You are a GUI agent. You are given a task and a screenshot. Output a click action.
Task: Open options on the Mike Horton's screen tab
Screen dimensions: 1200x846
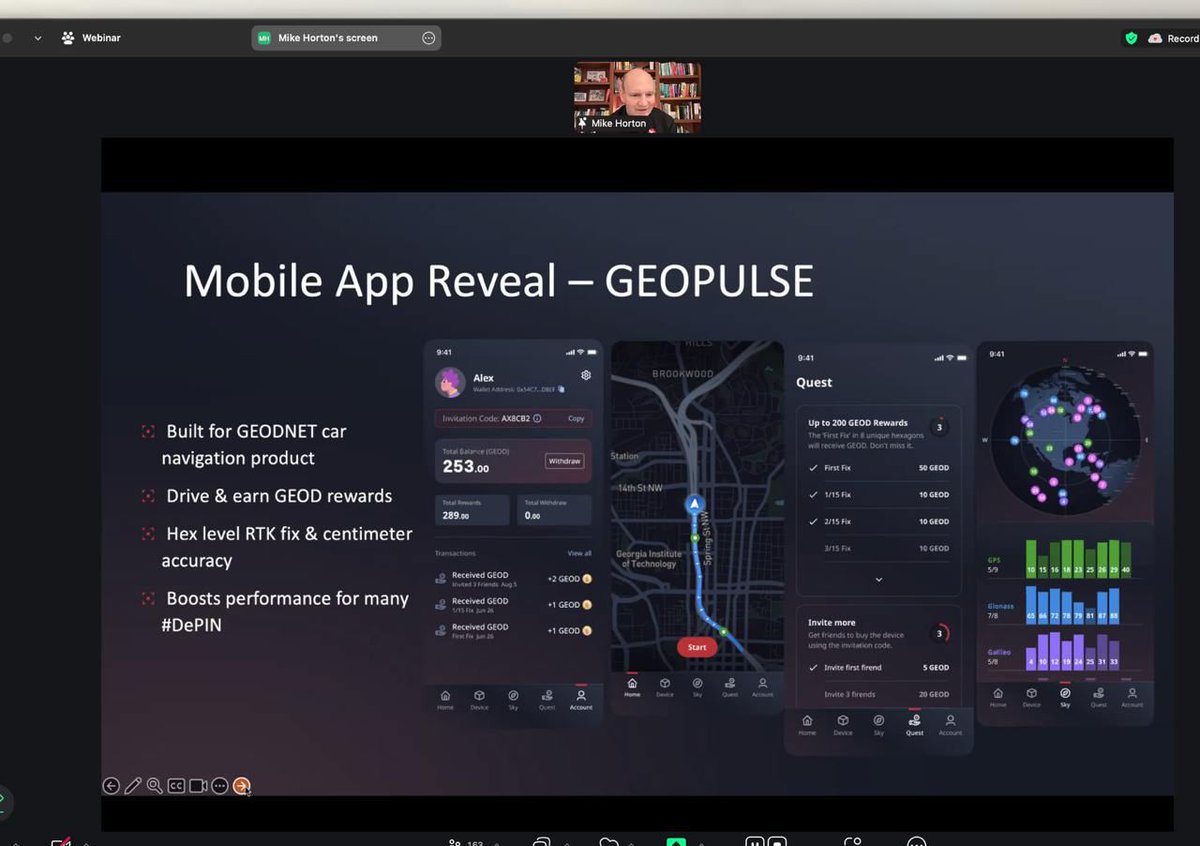click(428, 37)
